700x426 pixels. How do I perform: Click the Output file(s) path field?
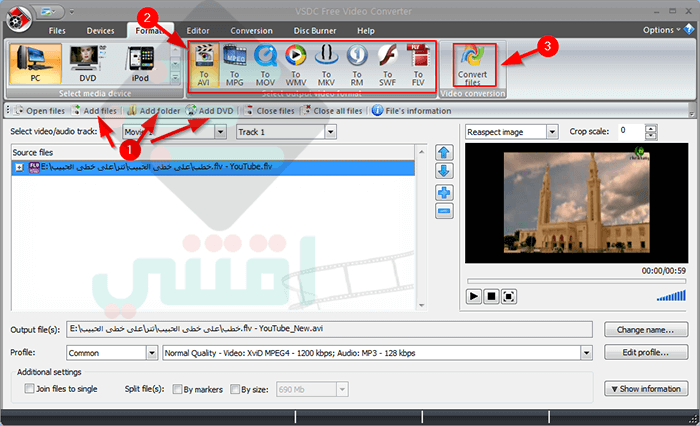(329, 330)
